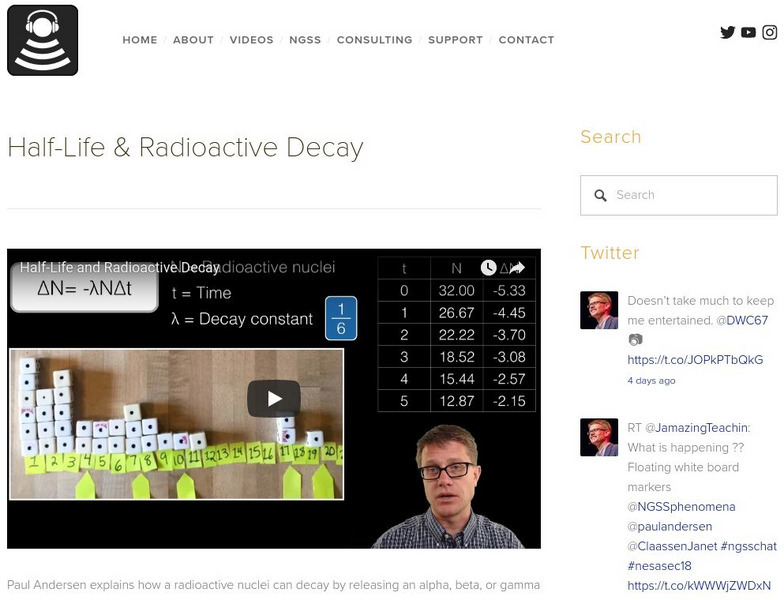Click the magnifying glass in search box

[600, 196]
